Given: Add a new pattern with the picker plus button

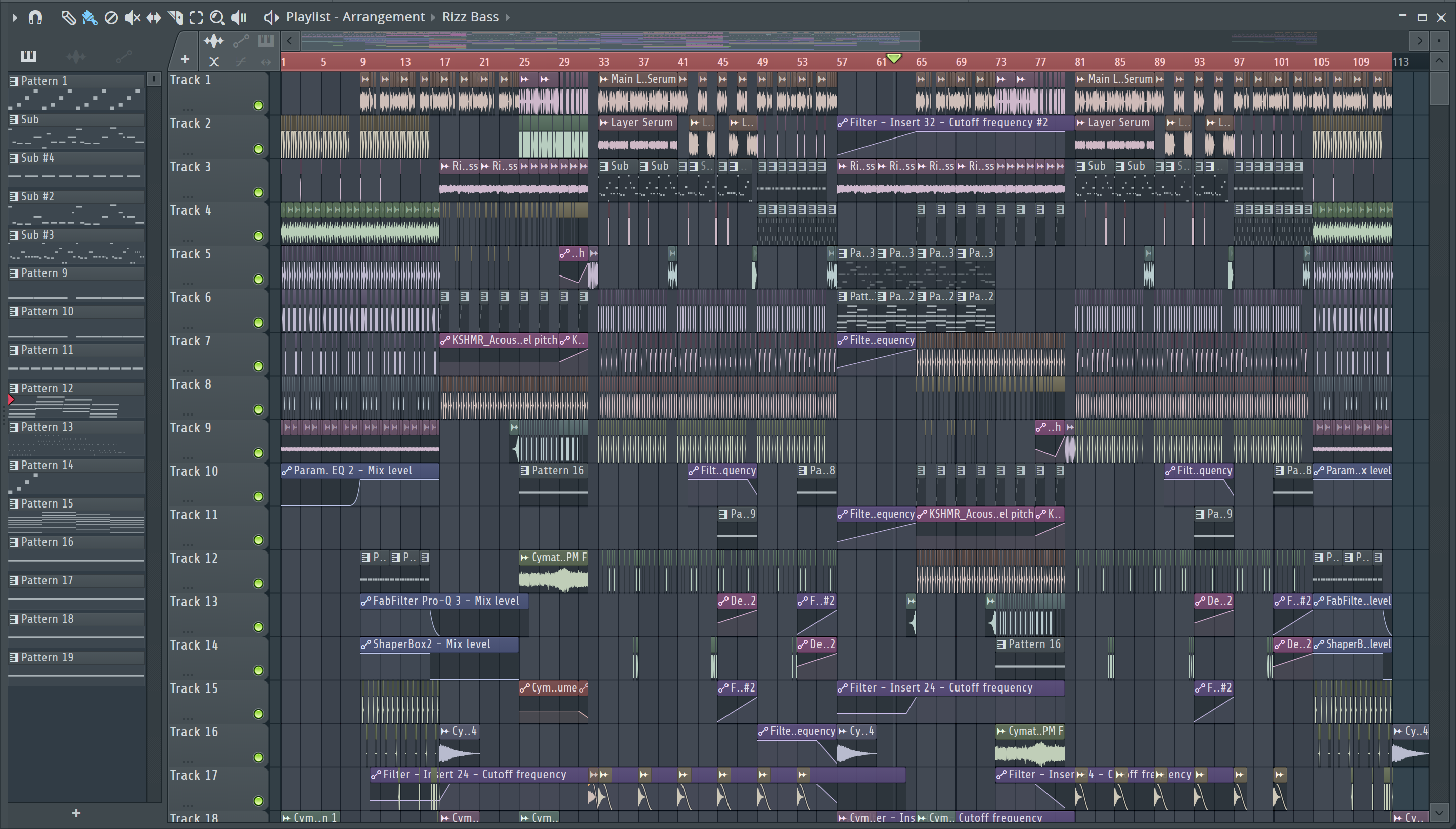Looking at the screenshot, I should [x=76, y=814].
